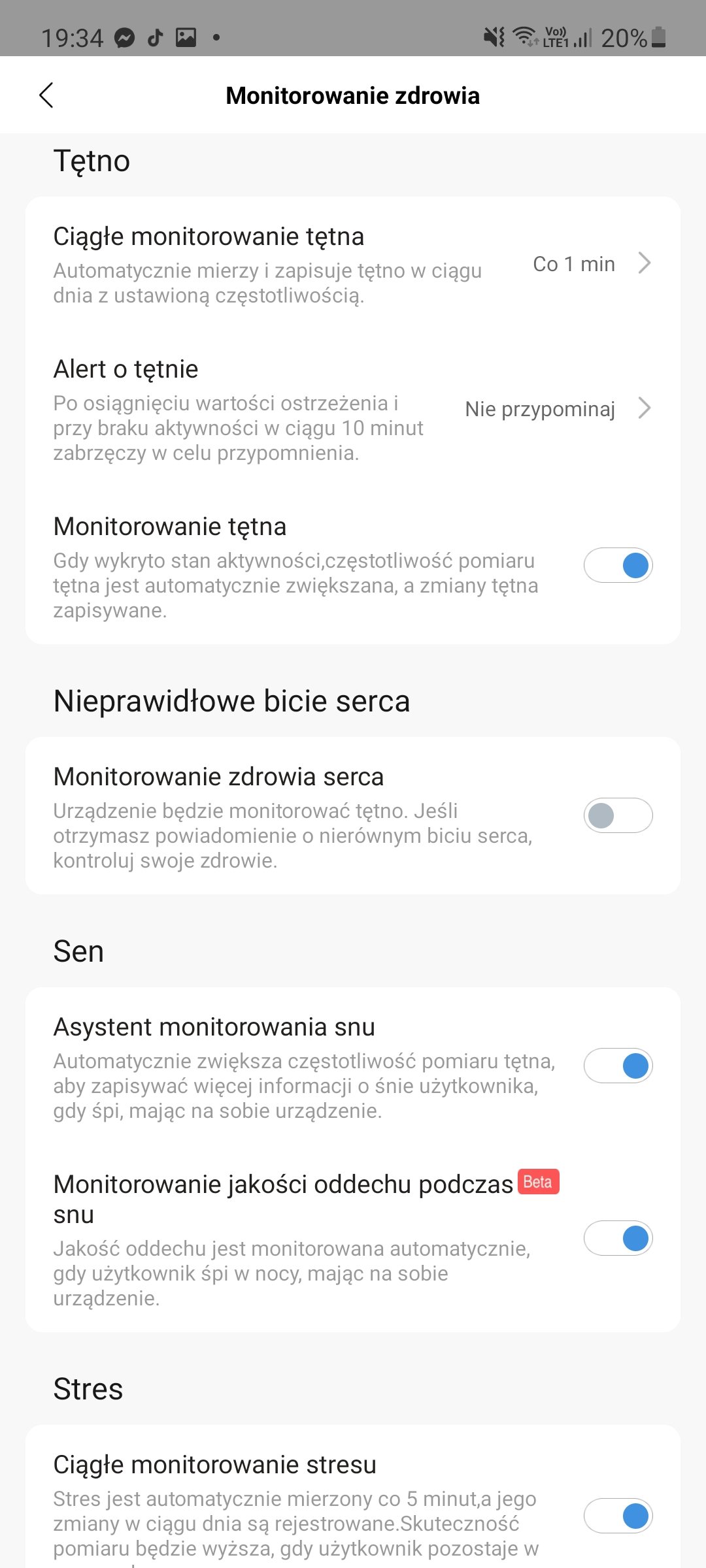Tap the Wi-Fi status icon

[x=524, y=37]
